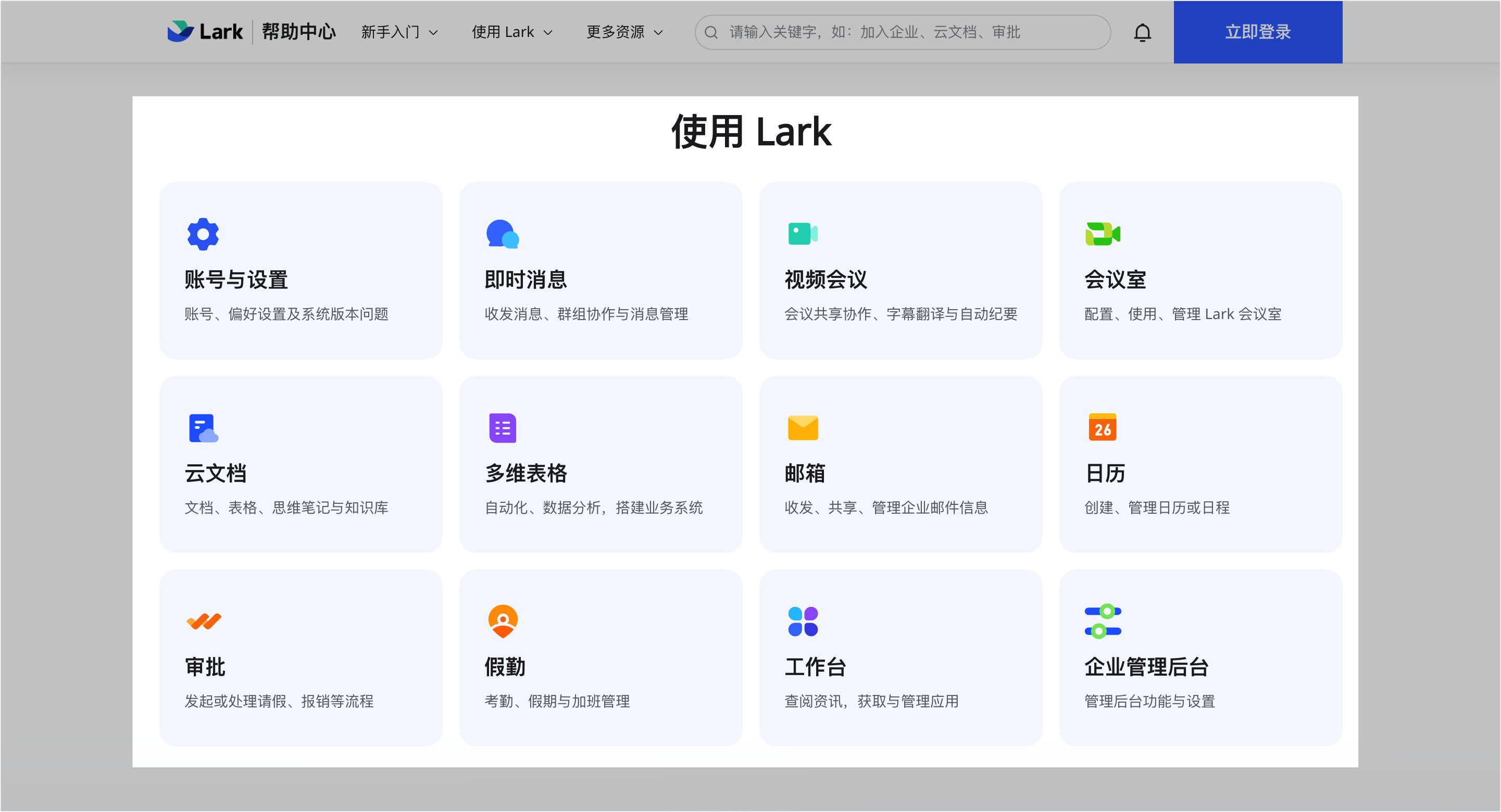Click the four-dot 工作台 icon
This screenshot has height=812, width=1501.
pyautogui.click(x=803, y=621)
